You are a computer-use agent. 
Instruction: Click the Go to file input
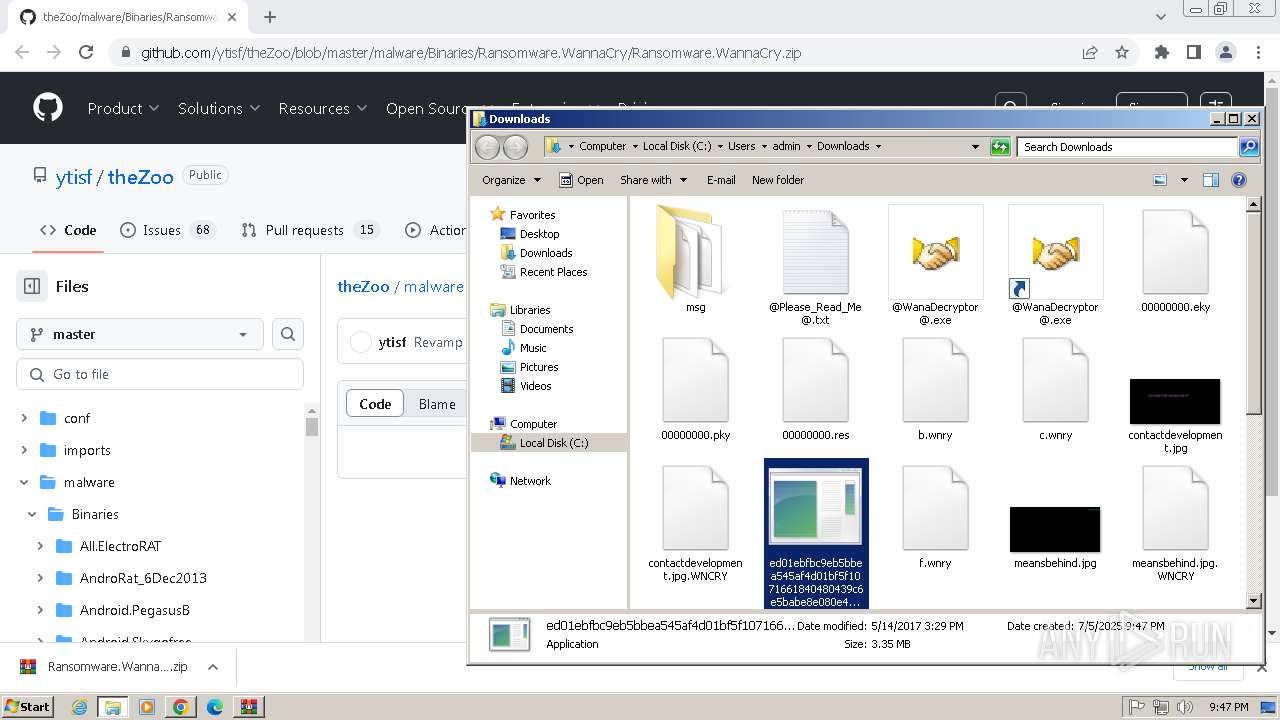160,374
